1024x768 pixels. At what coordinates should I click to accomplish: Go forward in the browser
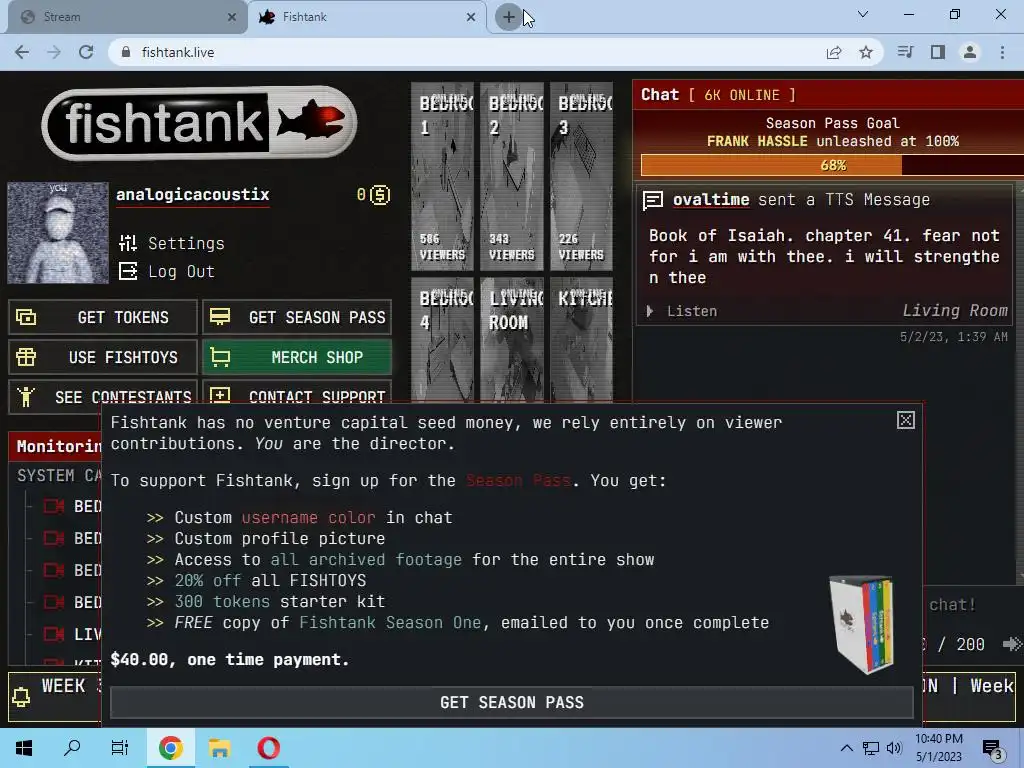pos(54,52)
